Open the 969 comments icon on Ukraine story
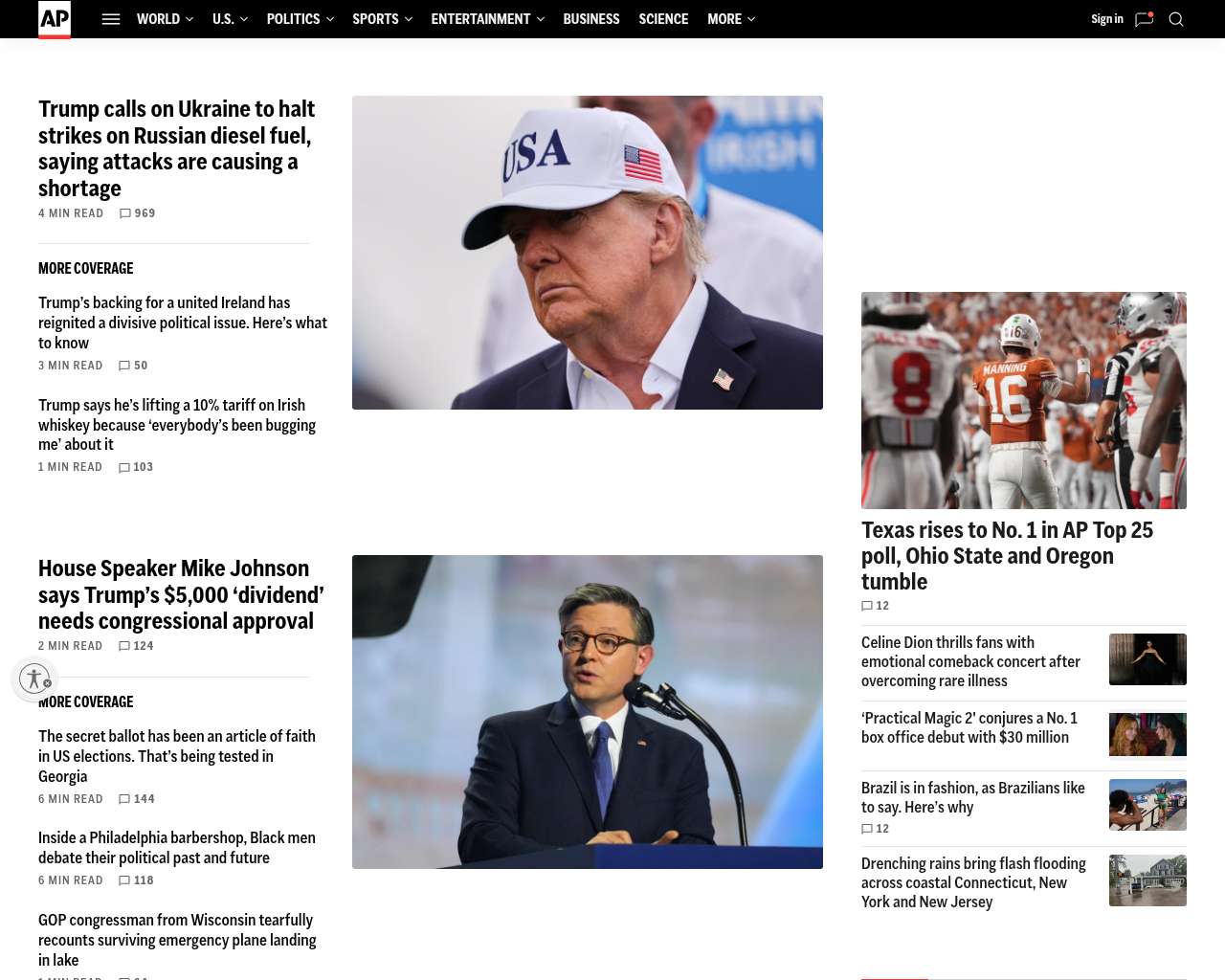The height and width of the screenshot is (980, 1225). (125, 213)
